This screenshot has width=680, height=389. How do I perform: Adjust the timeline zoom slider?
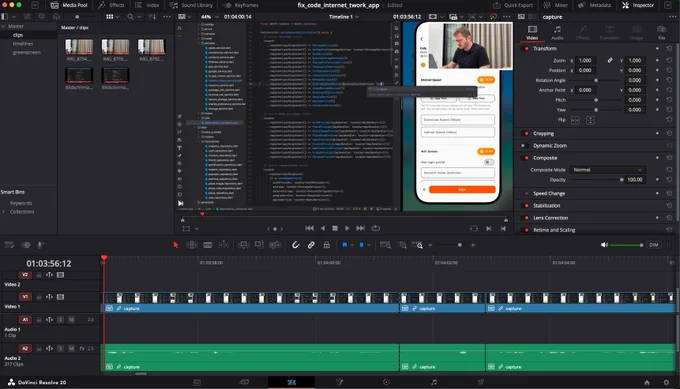(x=451, y=245)
